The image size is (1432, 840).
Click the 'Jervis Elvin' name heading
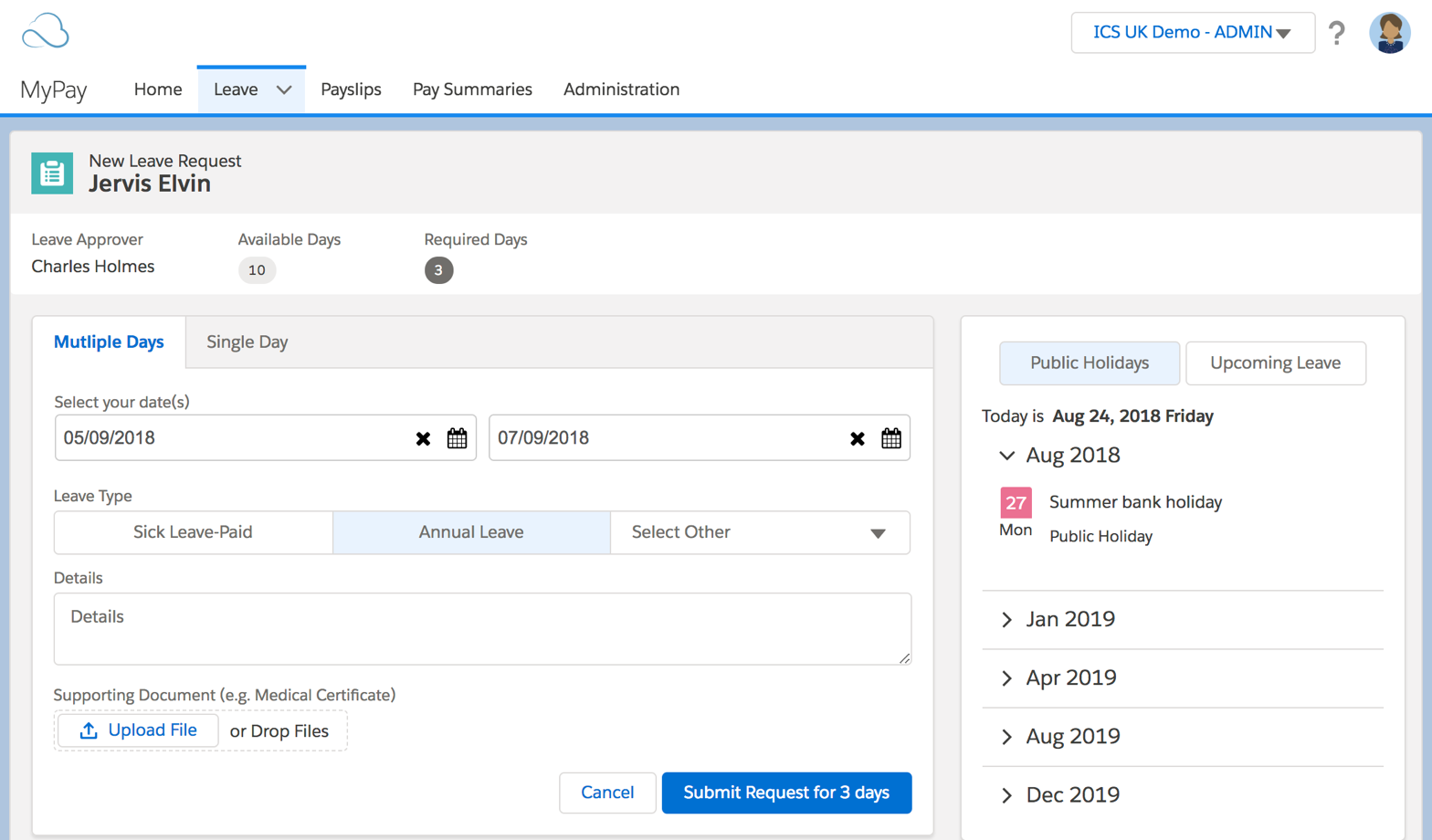(x=150, y=184)
